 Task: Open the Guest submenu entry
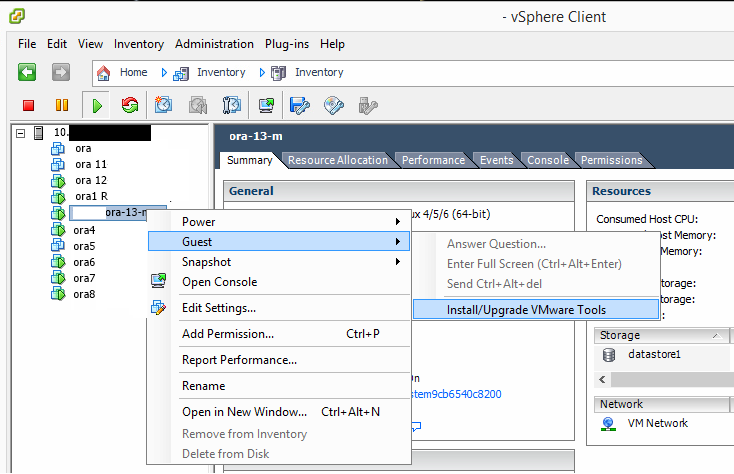[279, 241]
